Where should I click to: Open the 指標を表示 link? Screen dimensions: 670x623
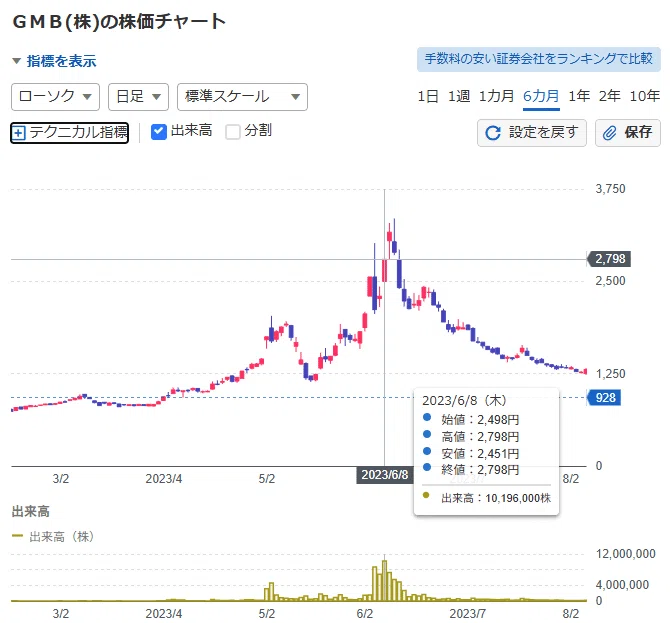(62, 61)
